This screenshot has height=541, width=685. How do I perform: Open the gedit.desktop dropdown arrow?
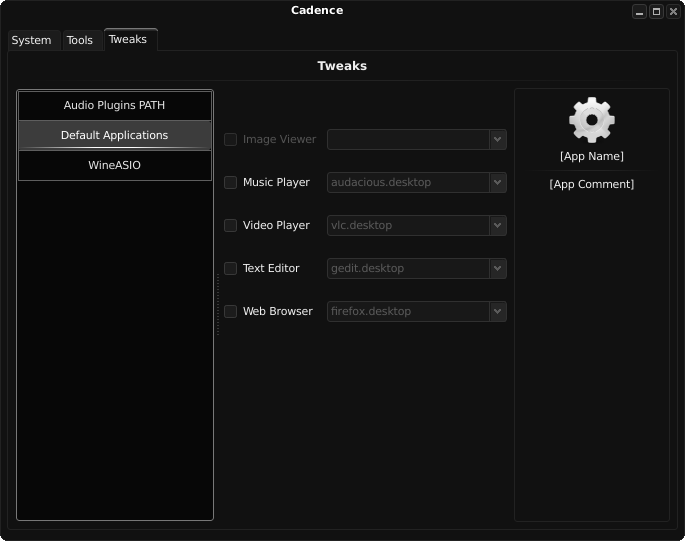pyautogui.click(x=498, y=268)
